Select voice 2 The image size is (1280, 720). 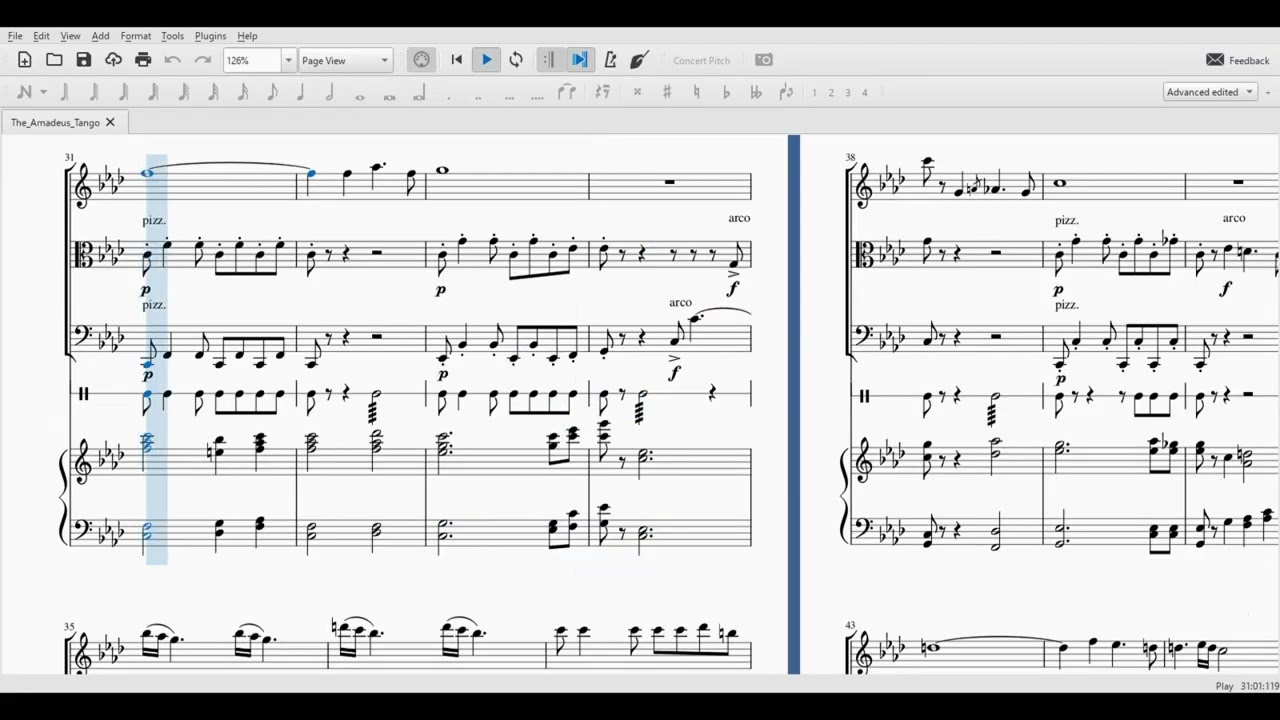point(831,92)
